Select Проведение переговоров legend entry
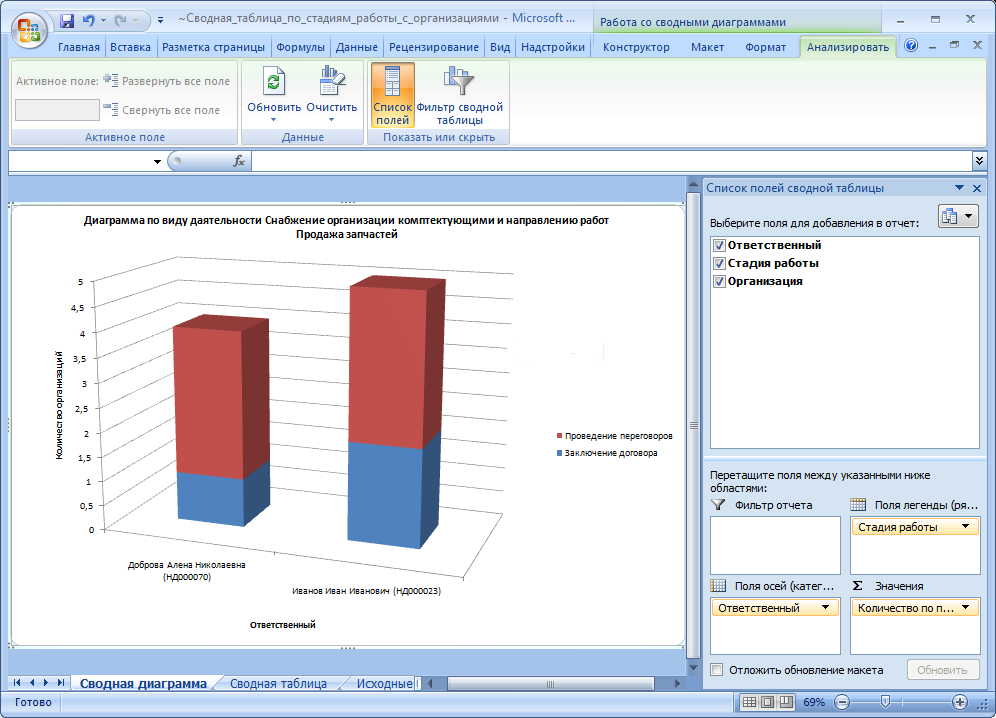The image size is (996, 718). 614,436
